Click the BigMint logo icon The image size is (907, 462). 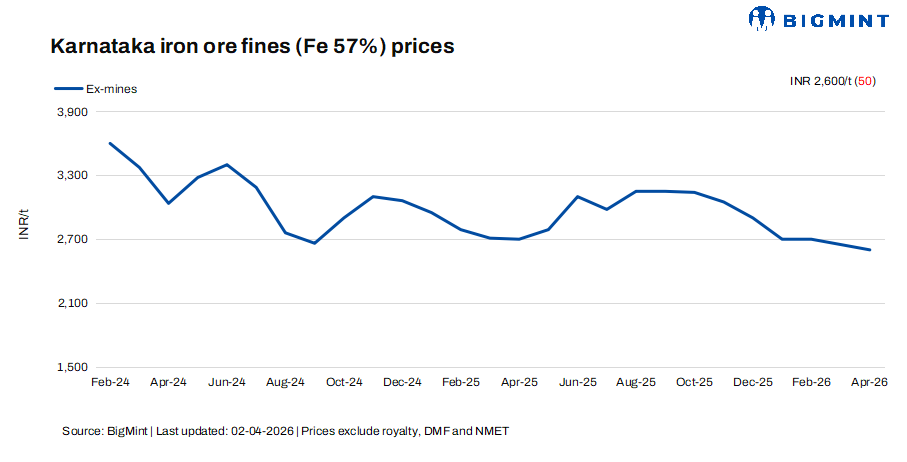[x=761, y=18]
